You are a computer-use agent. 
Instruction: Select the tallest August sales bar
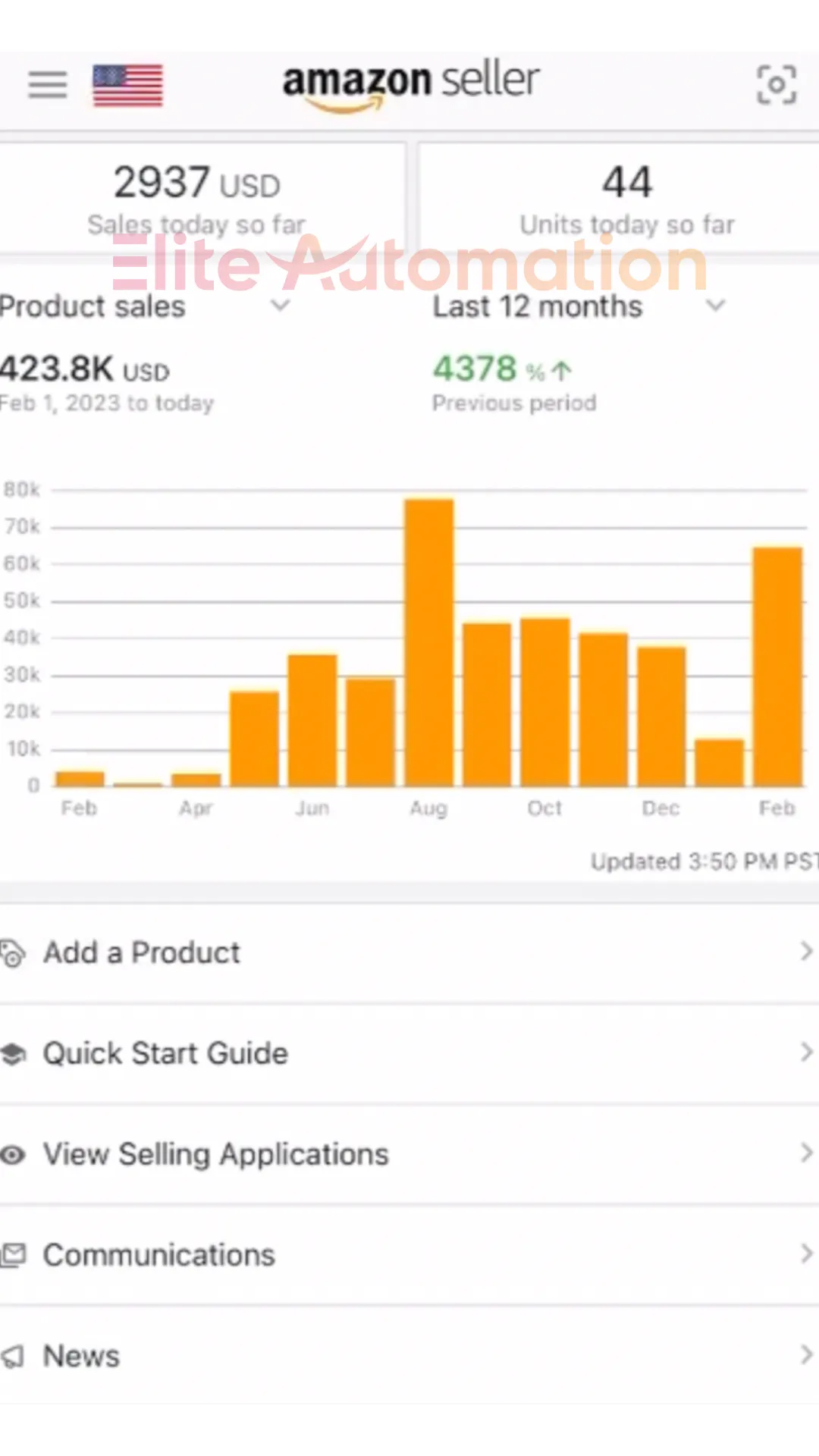(429, 642)
